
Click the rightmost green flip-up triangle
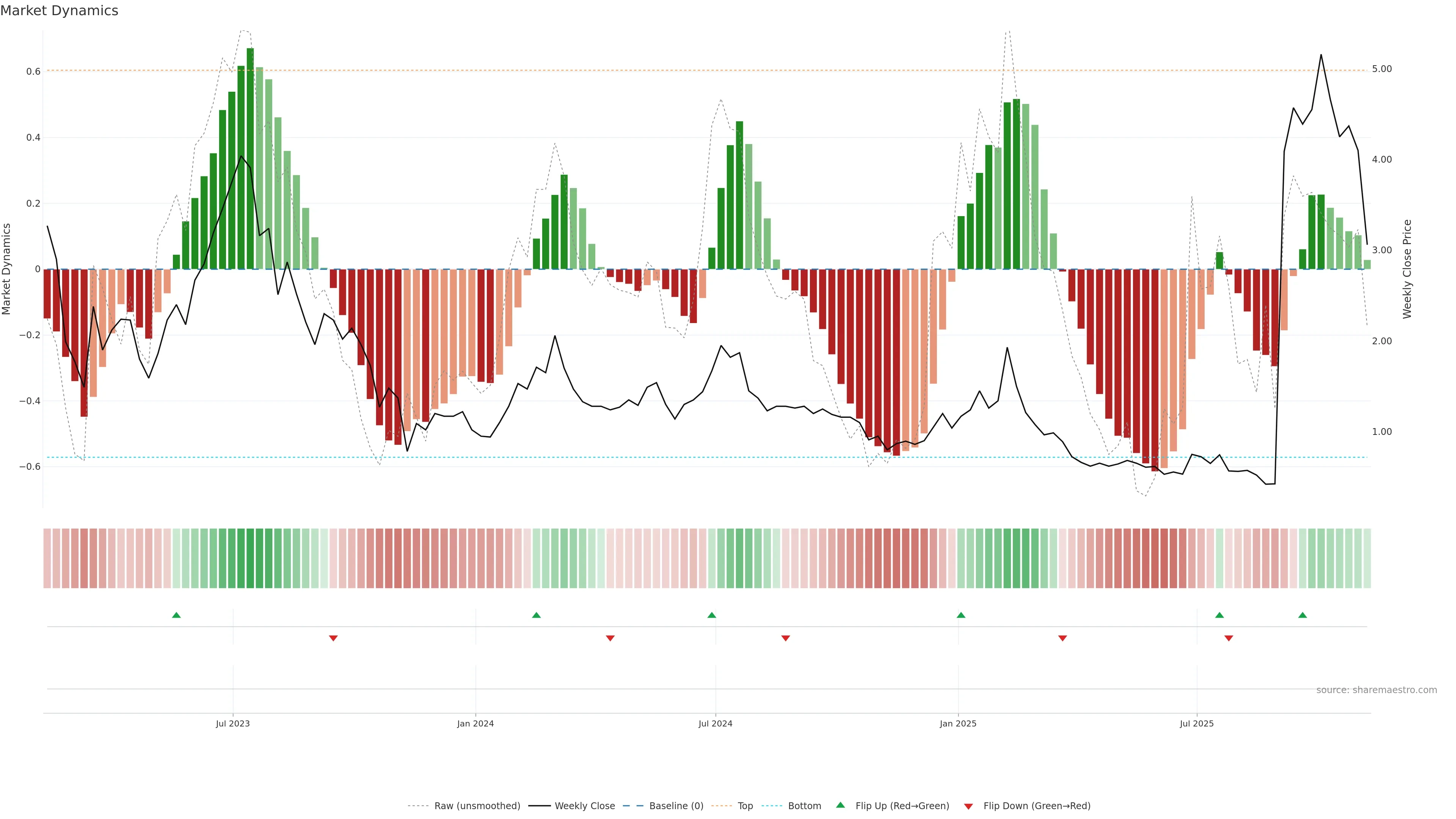pyautogui.click(x=1303, y=615)
